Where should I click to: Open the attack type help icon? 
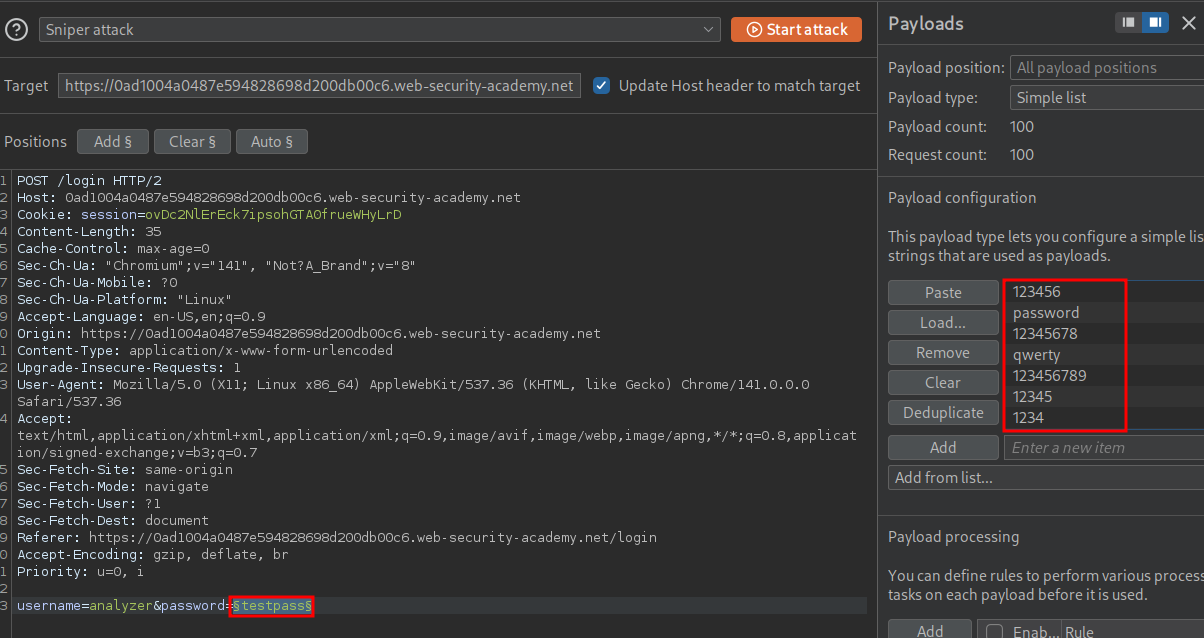[x=16, y=30]
